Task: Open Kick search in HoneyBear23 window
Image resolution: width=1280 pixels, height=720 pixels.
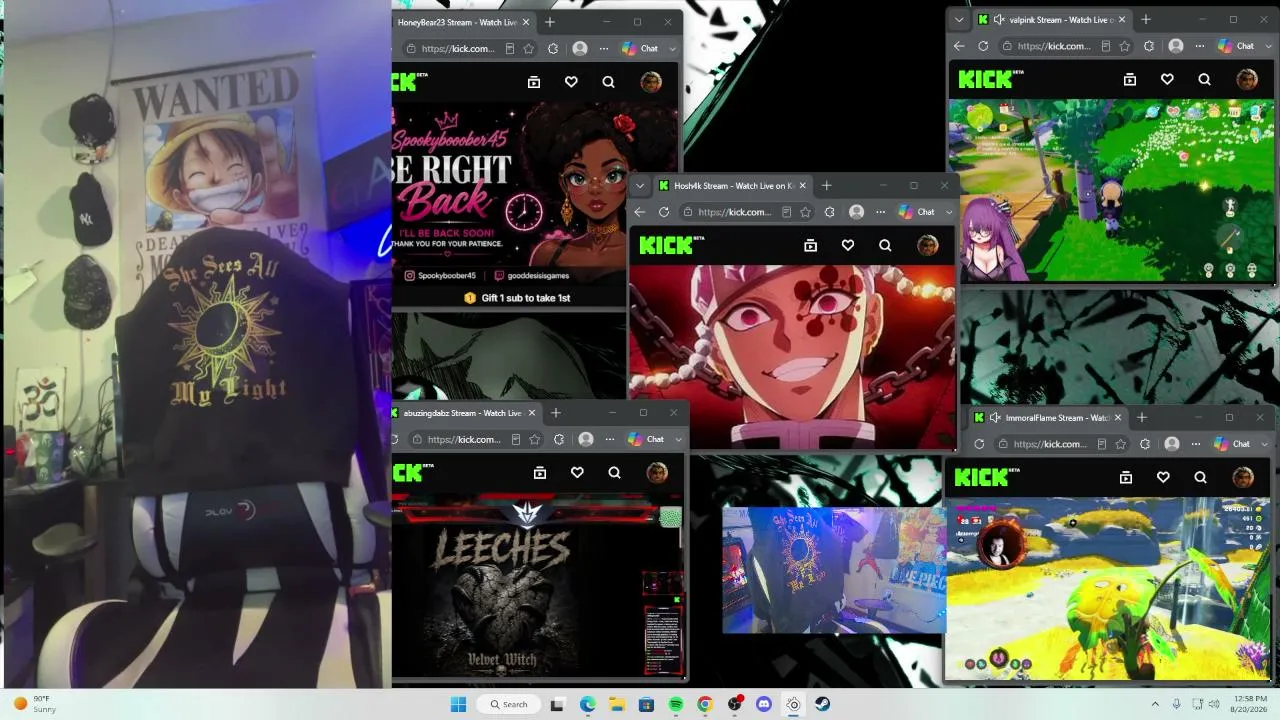Action: tap(608, 82)
